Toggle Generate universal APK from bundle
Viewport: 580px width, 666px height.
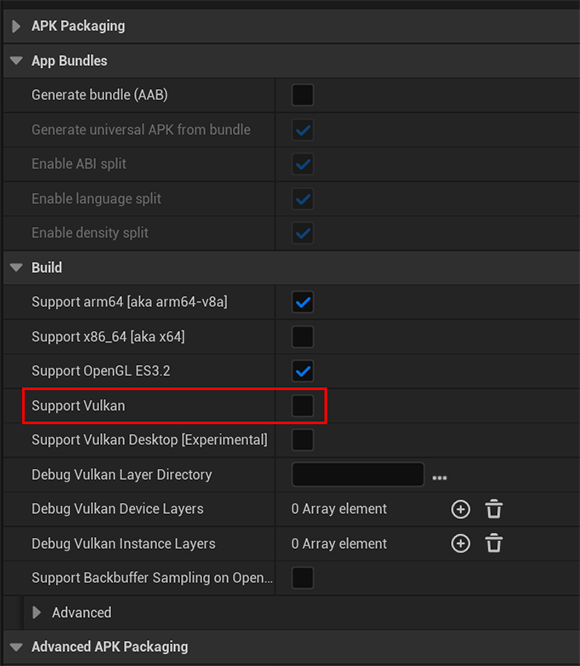click(x=303, y=130)
